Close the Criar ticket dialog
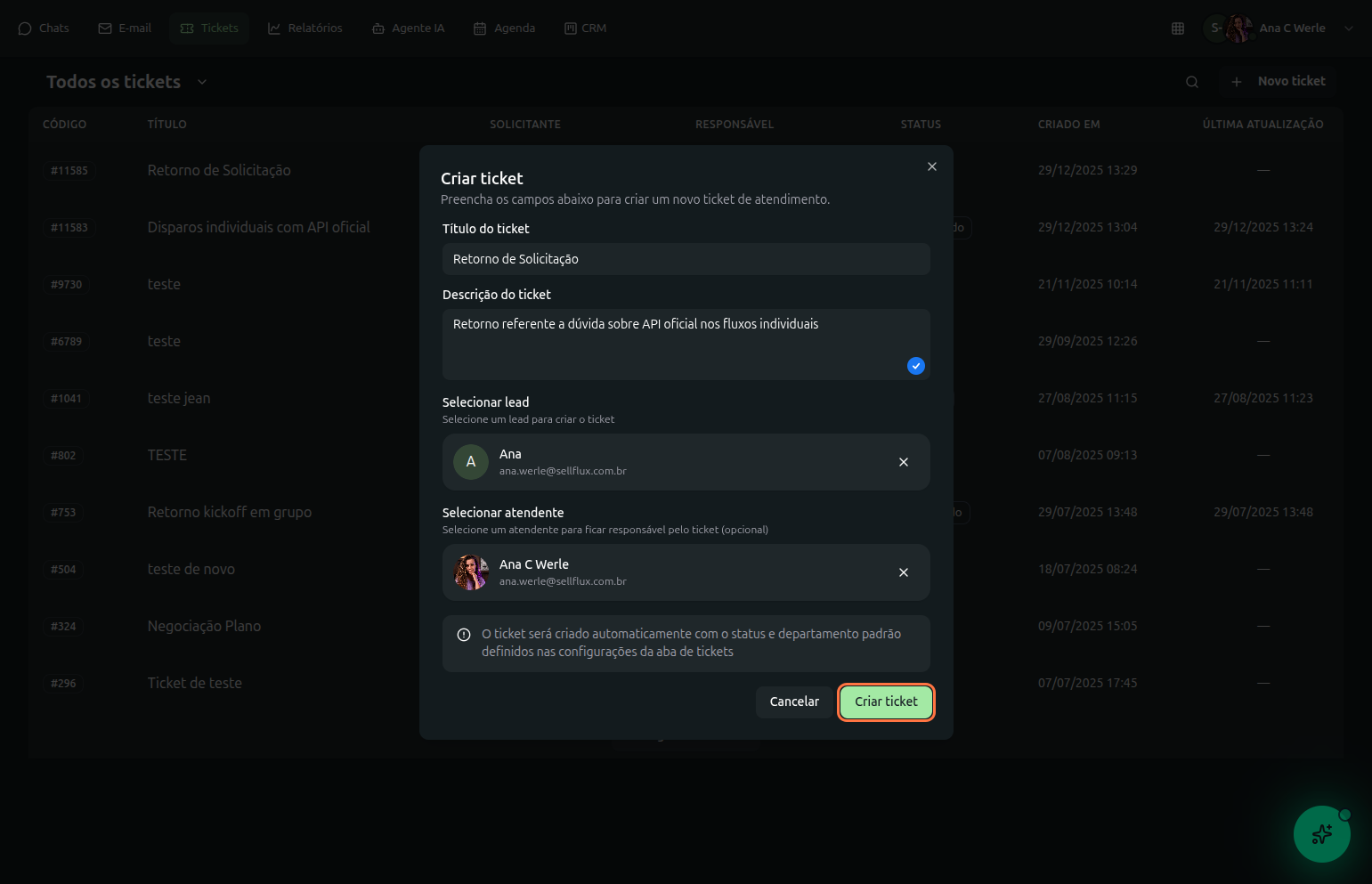 (x=931, y=166)
